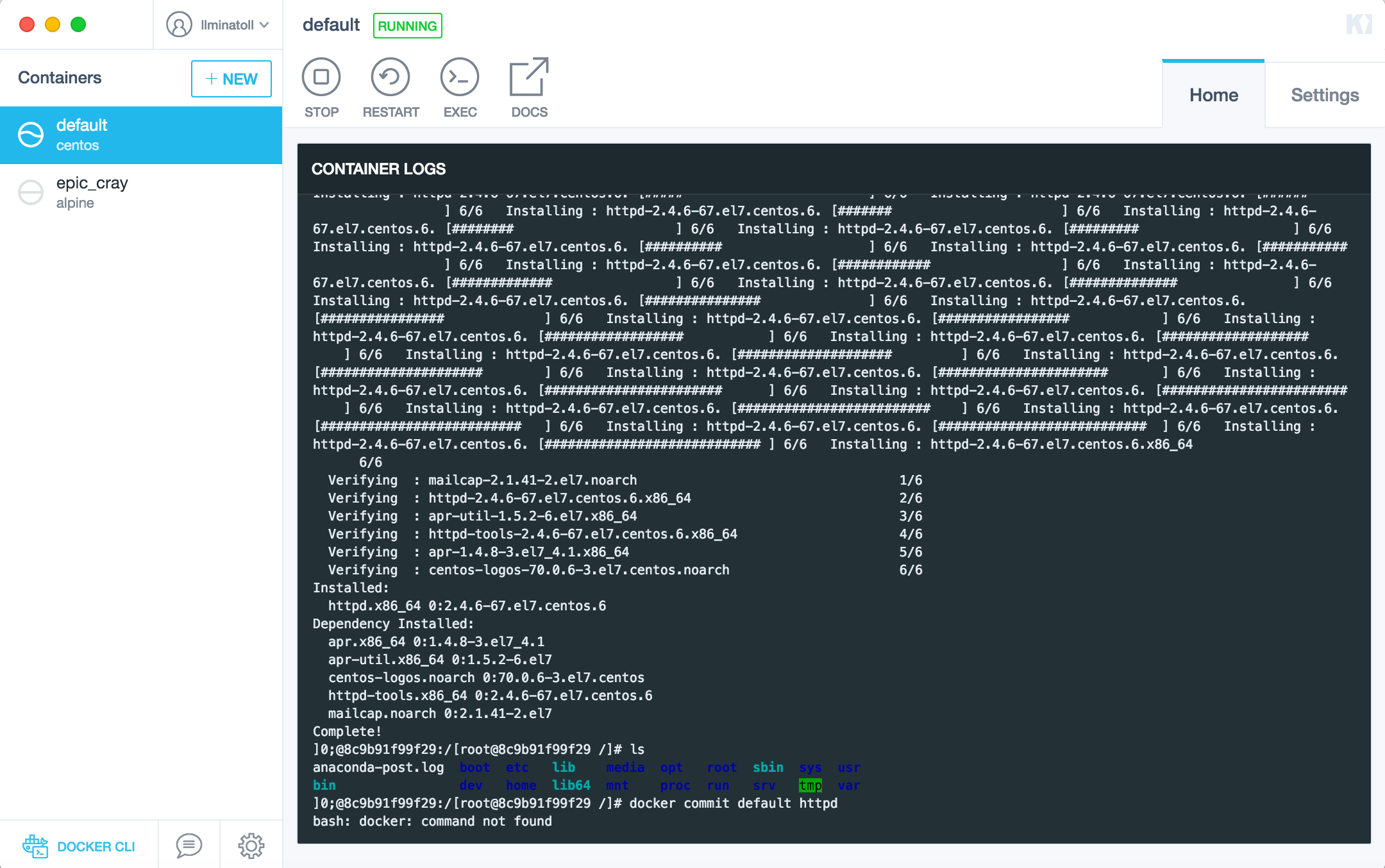This screenshot has width=1385, height=868.
Task: Click the user account avatar icon
Action: click(179, 25)
